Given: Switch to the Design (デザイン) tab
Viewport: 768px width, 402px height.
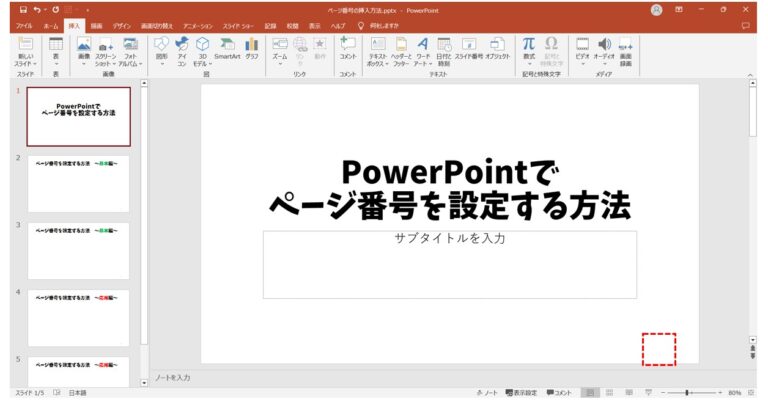Looking at the screenshot, I should click(x=121, y=26).
